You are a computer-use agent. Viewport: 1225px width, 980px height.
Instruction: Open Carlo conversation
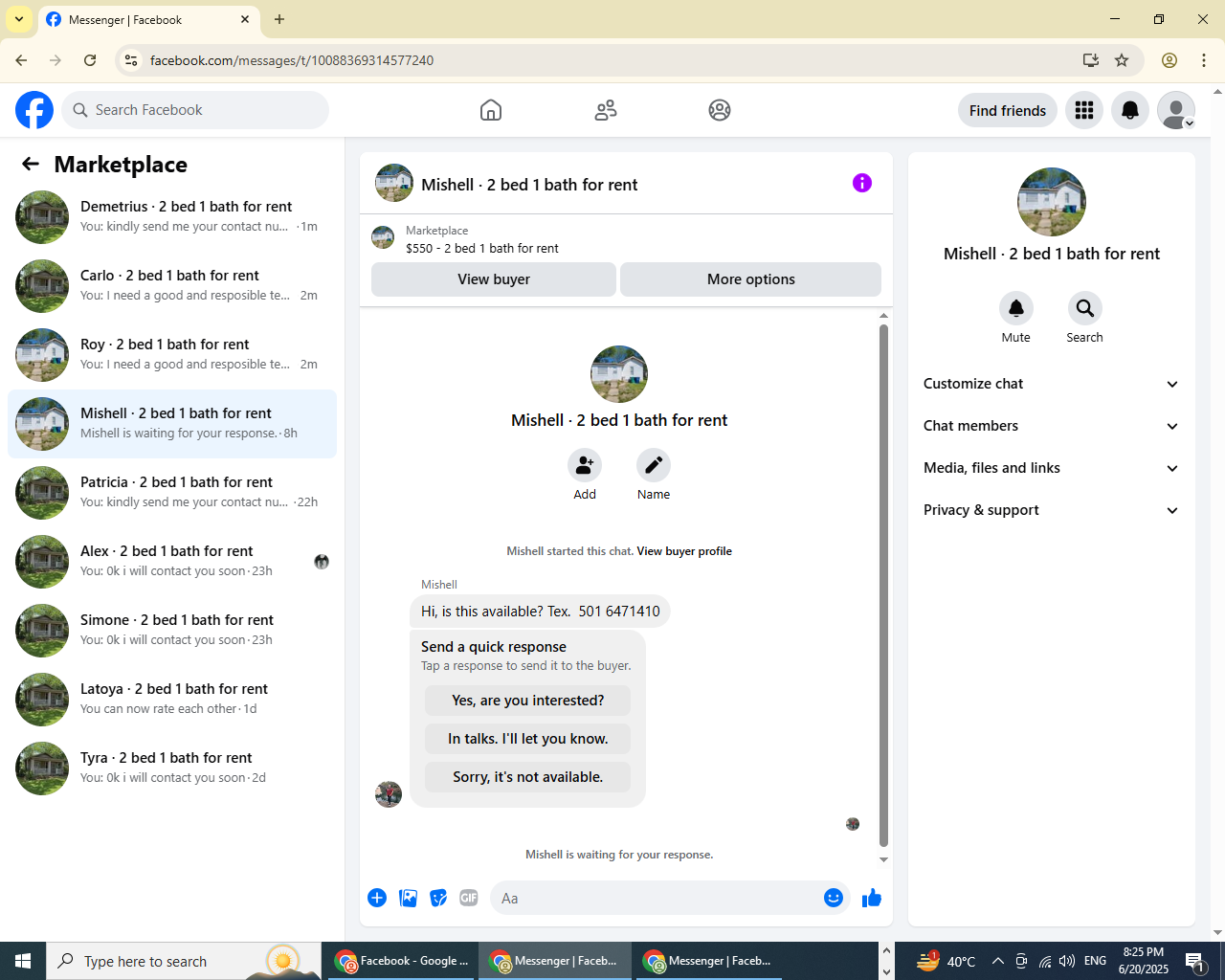(172, 286)
